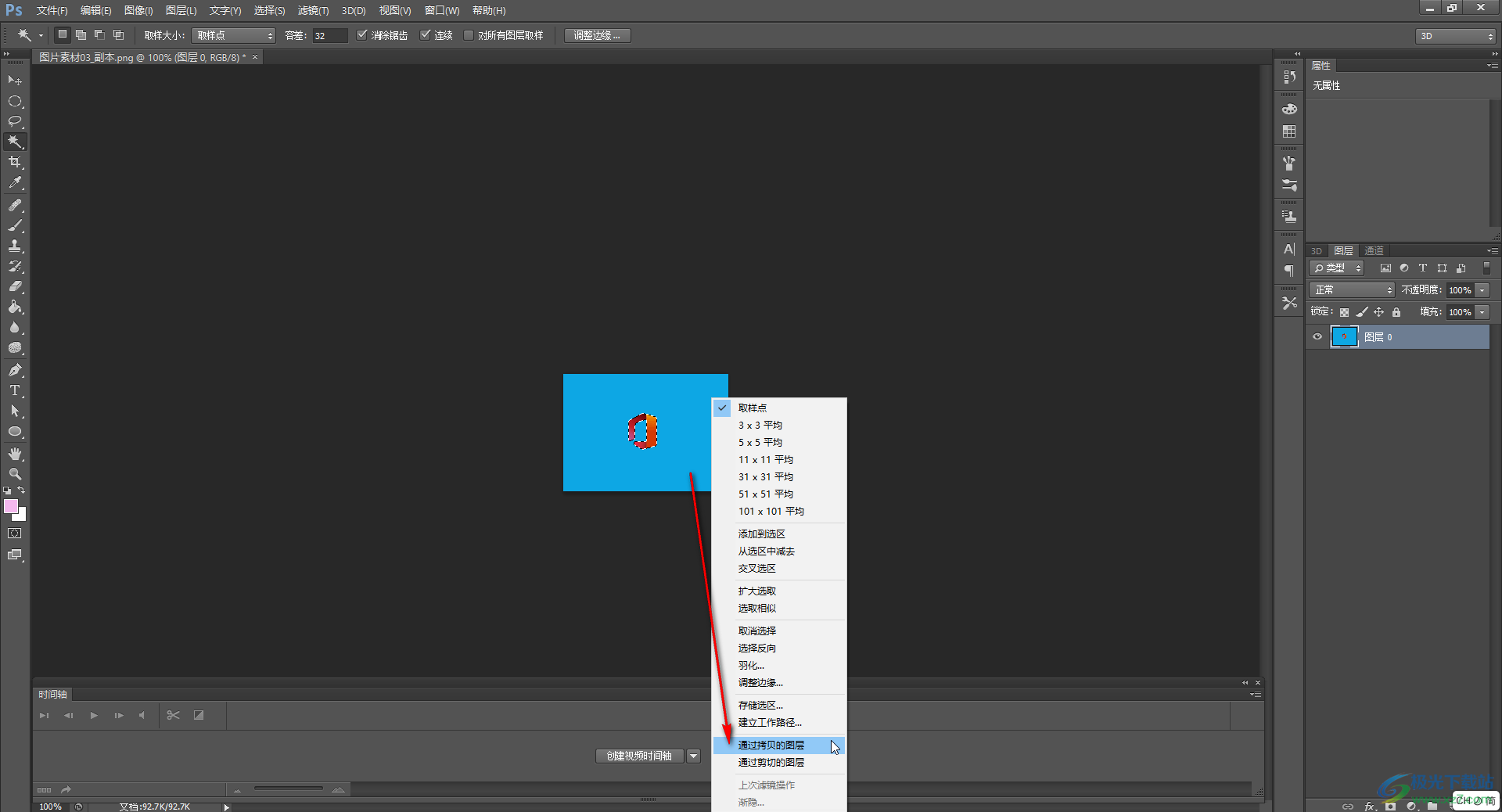Select the Hand tool
Screen dimensions: 1502x812
[x=15, y=454]
